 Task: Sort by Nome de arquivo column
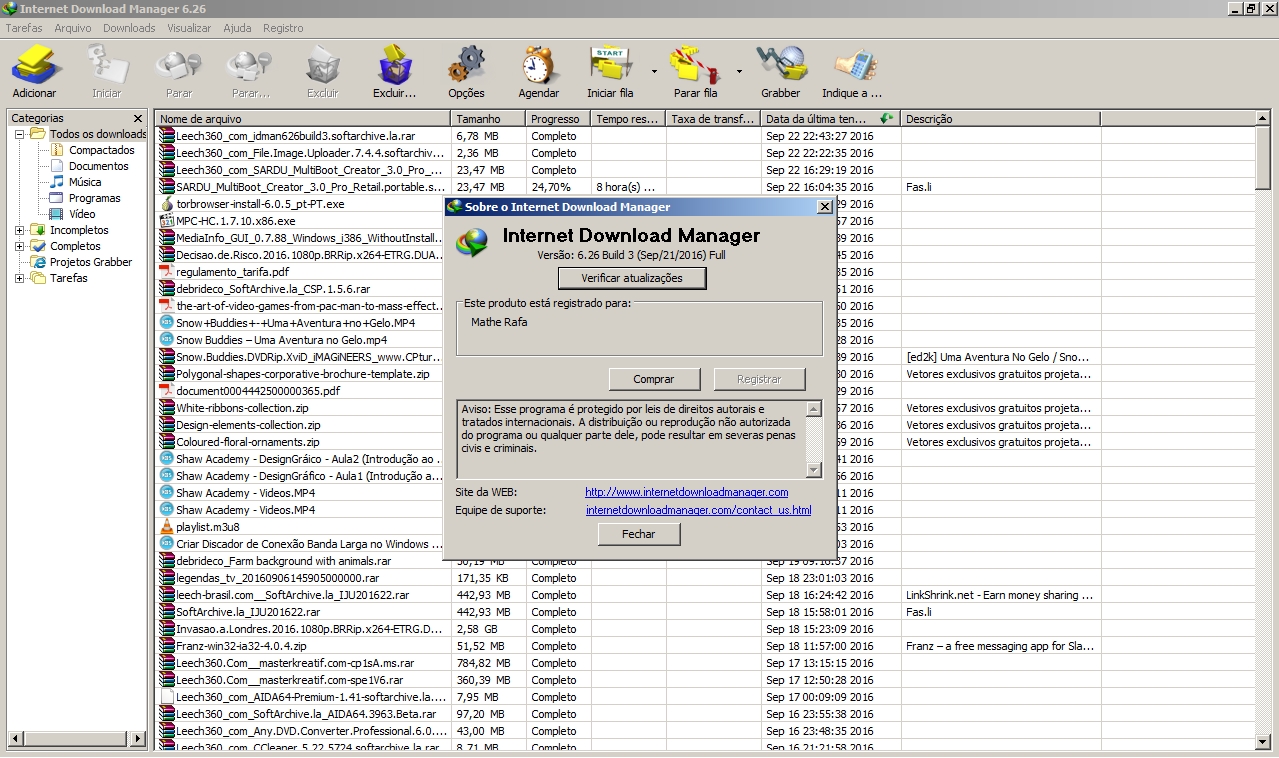tap(303, 119)
